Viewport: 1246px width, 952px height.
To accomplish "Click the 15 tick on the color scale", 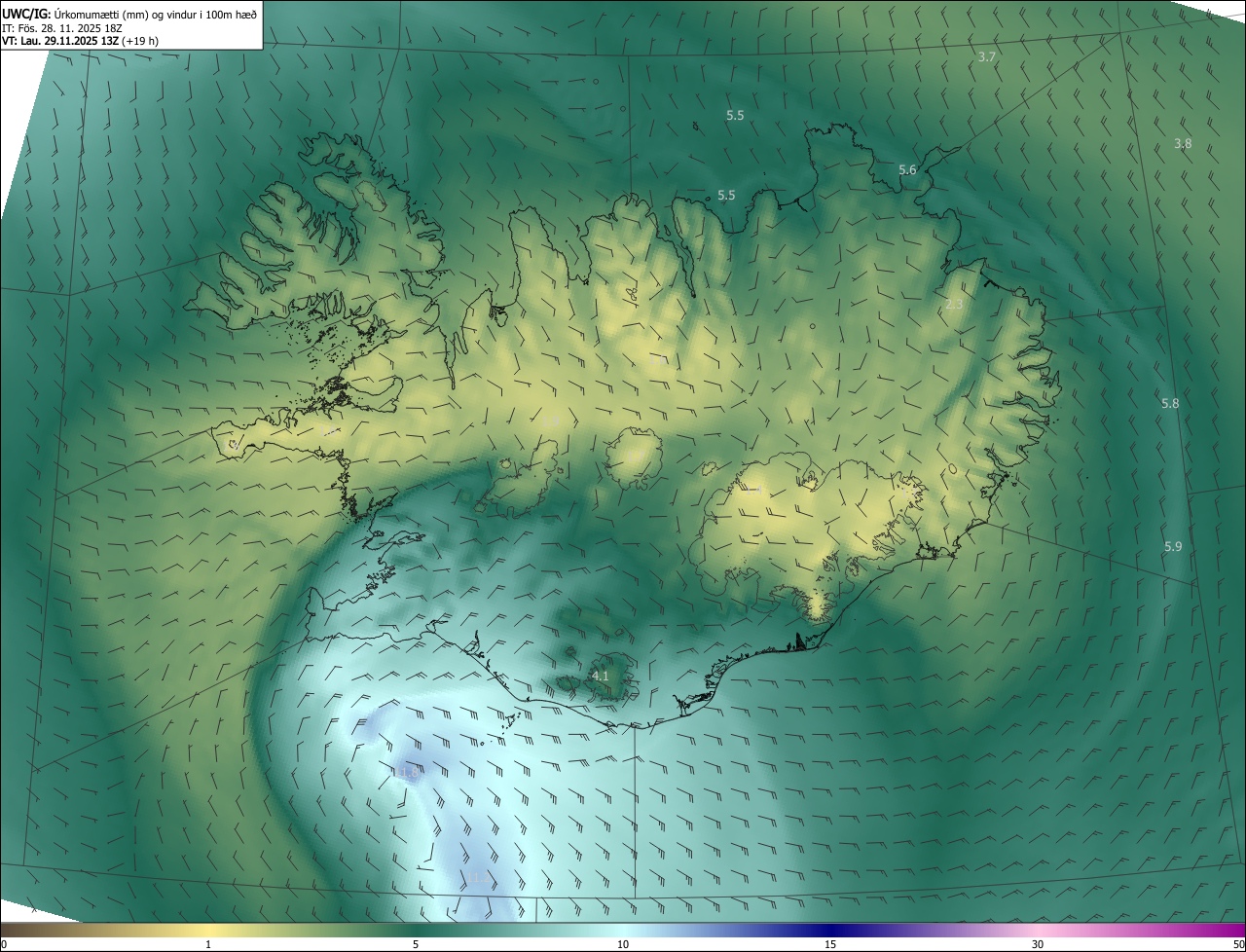I will point(830,944).
